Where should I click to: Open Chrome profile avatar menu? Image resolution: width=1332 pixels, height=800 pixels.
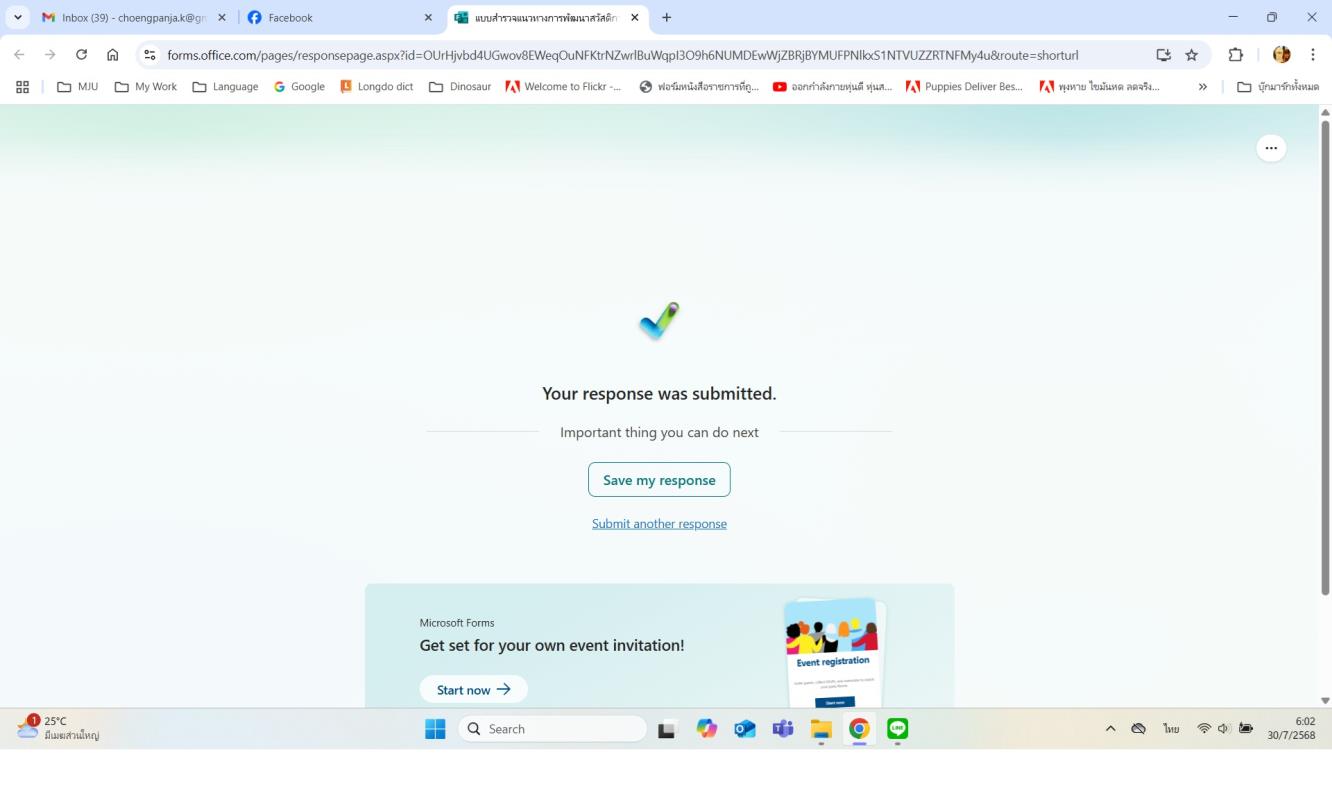click(x=1281, y=55)
